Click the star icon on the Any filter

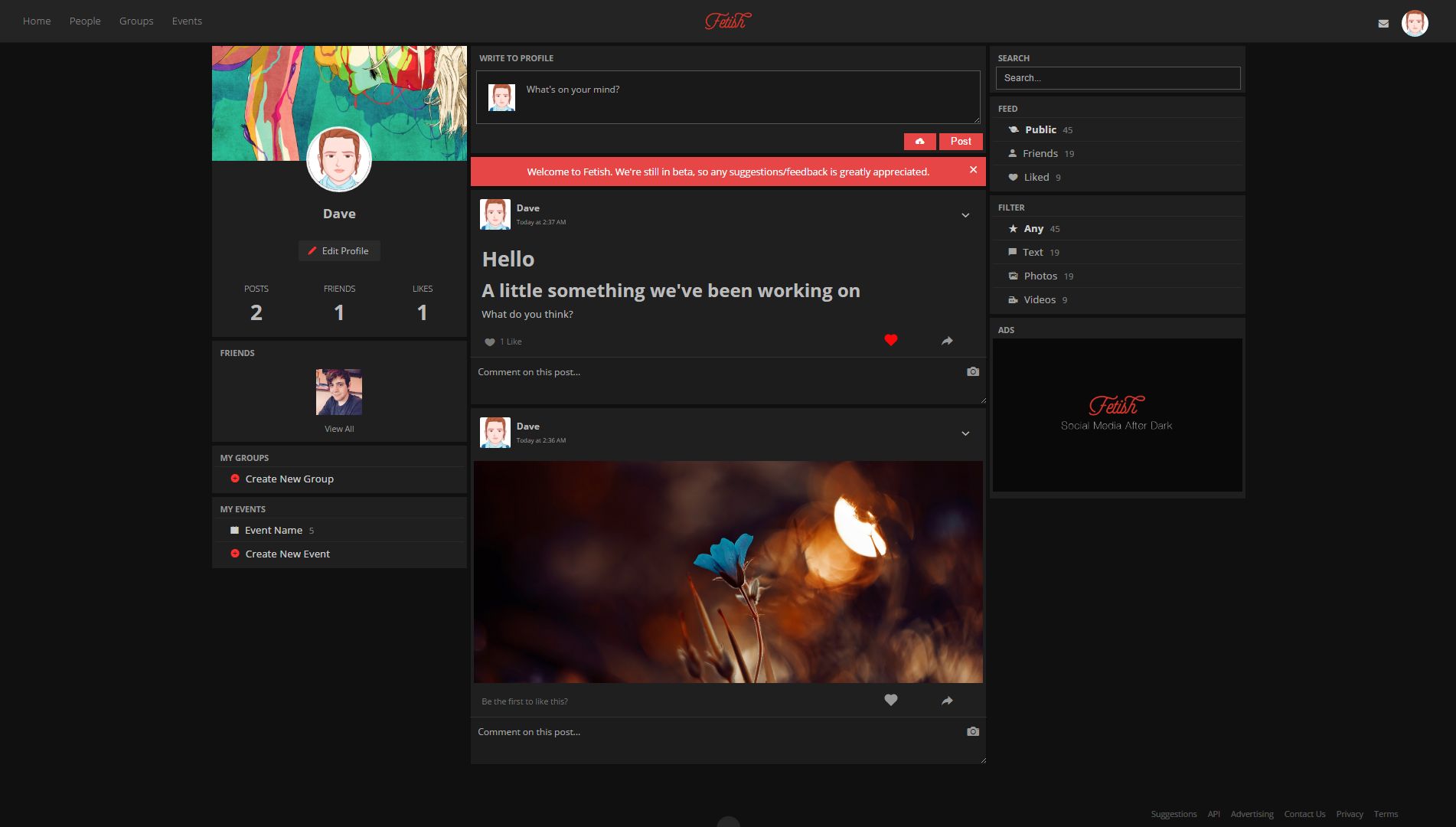pyautogui.click(x=1013, y=228)
